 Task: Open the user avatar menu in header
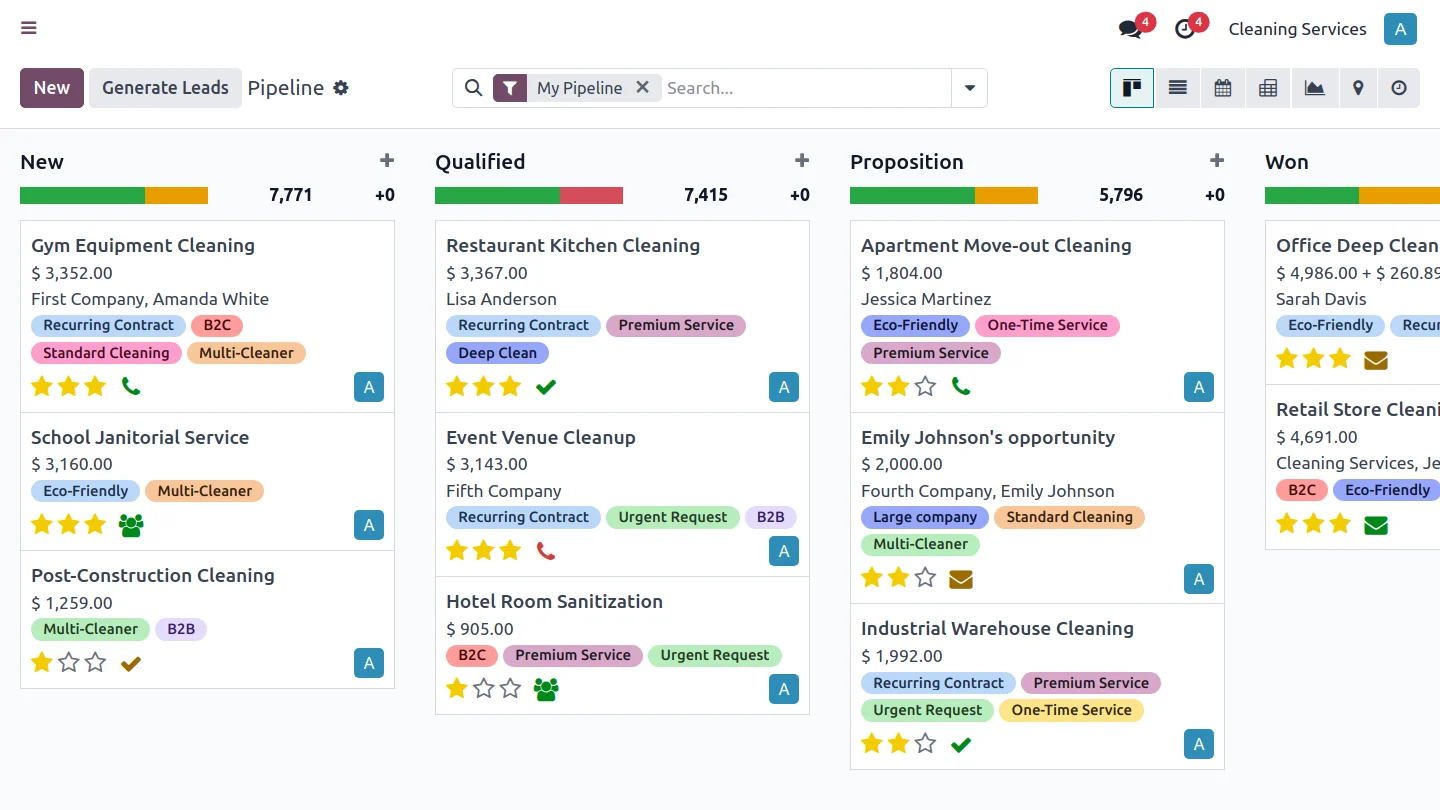tap(1400, 29)
